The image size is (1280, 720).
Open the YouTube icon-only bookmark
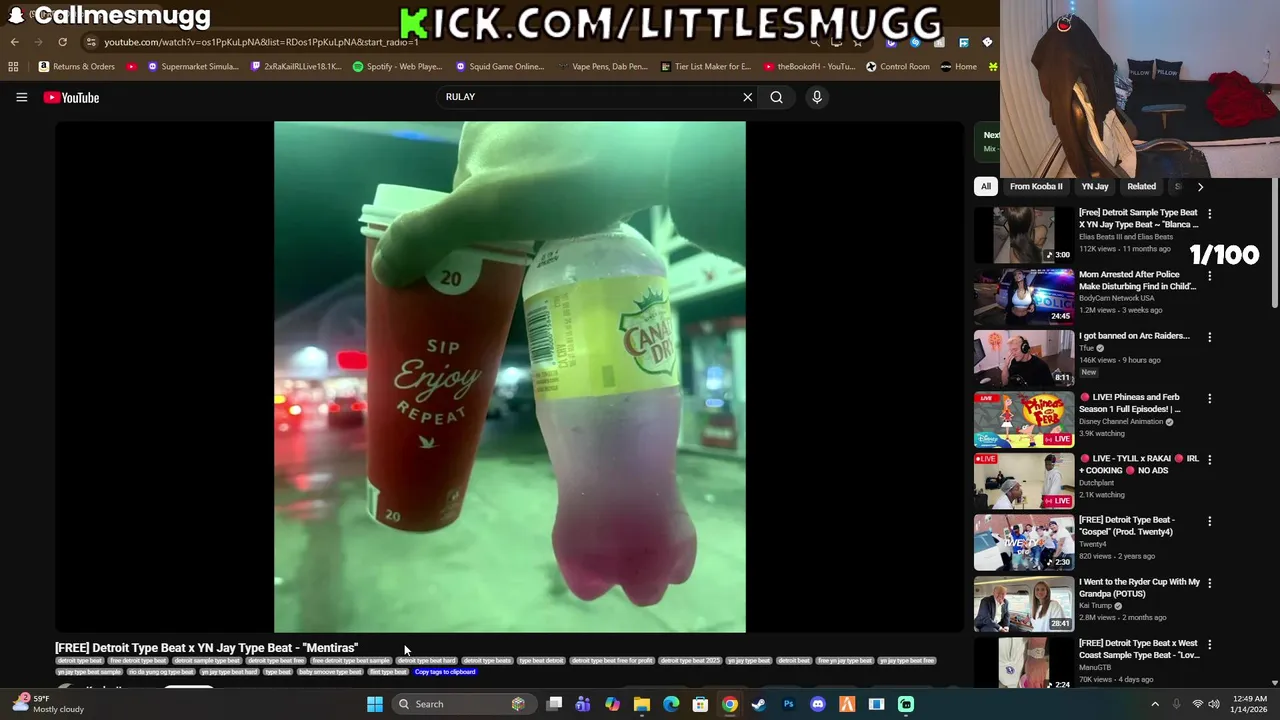point(131,67)
